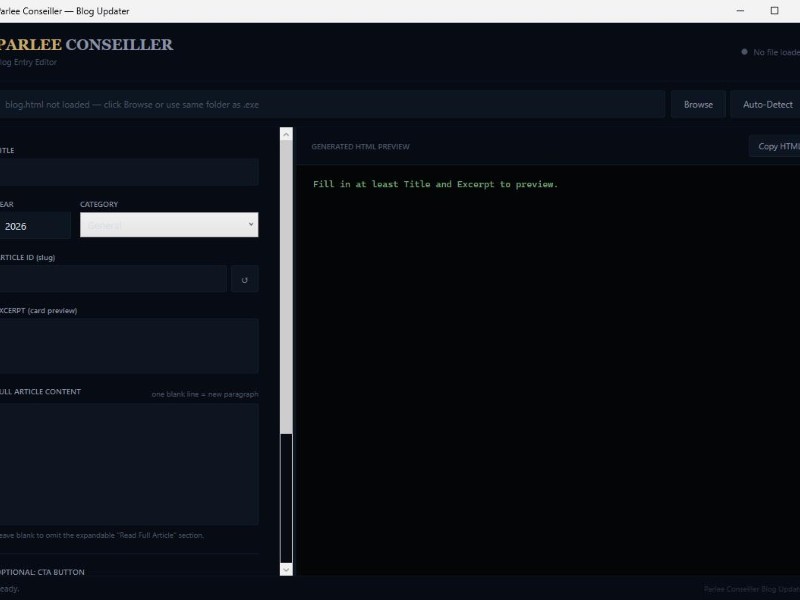Click the 'Read Full Article' helper note
The height and width of the screenshot is (600, 800).
coord(102,535)
